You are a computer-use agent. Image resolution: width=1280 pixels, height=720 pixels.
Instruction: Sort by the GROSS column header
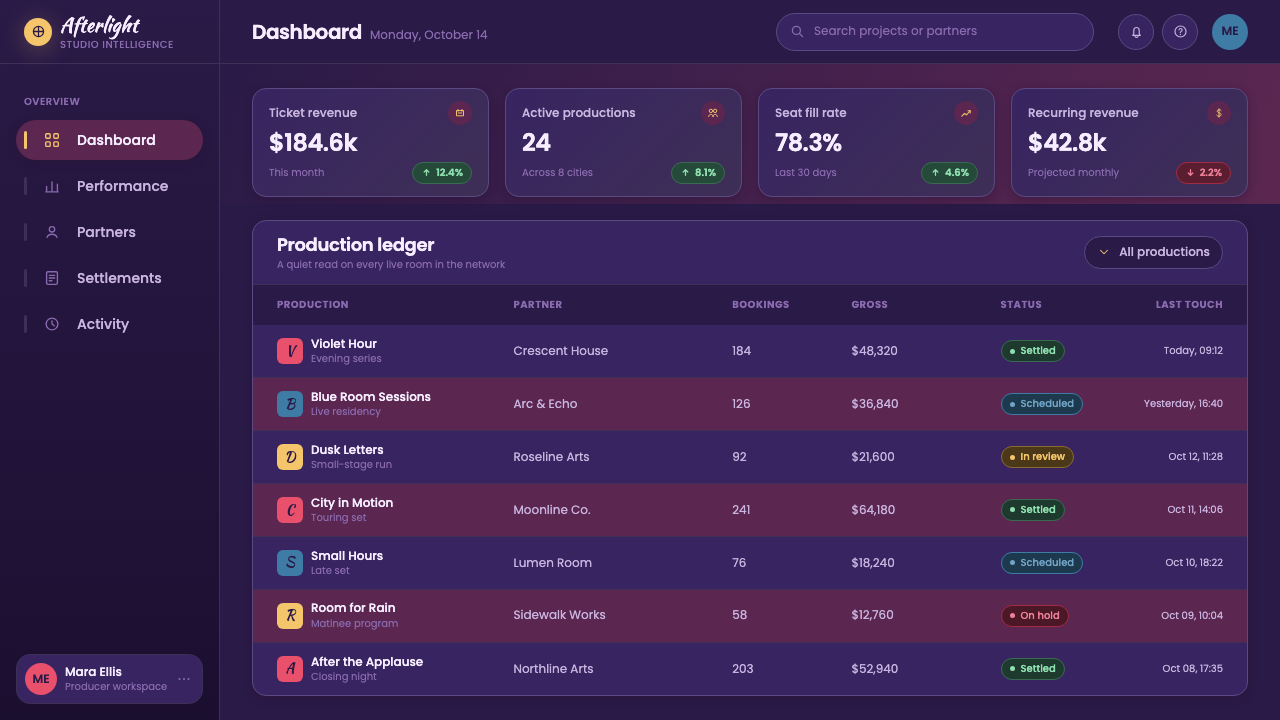[x=870, y=304]
